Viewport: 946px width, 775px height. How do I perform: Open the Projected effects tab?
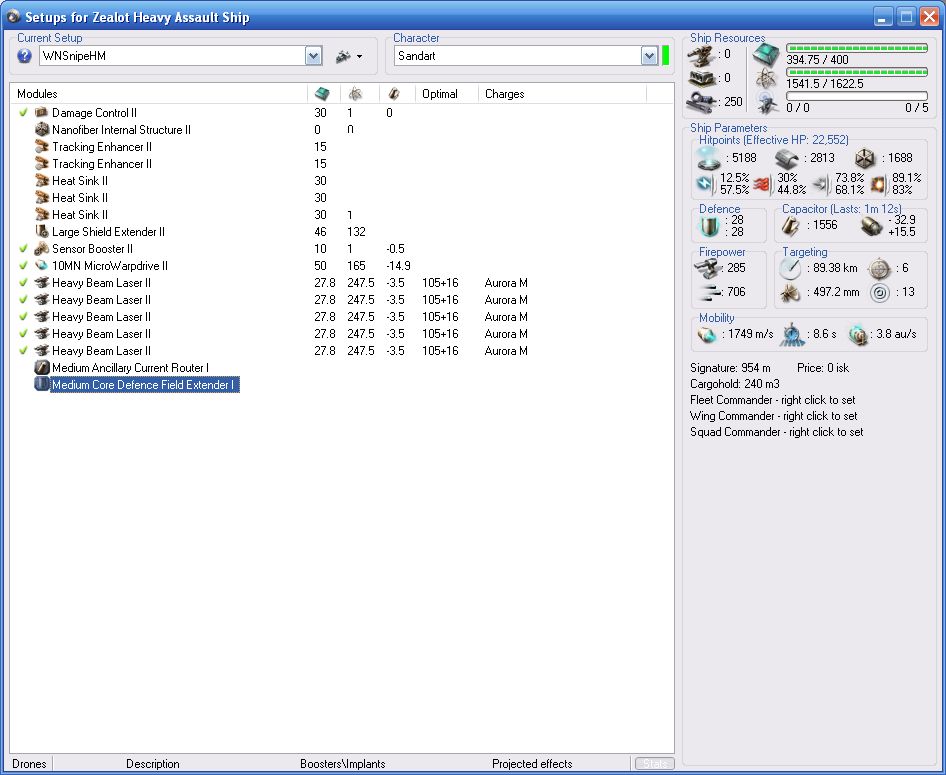coord(532,764)
